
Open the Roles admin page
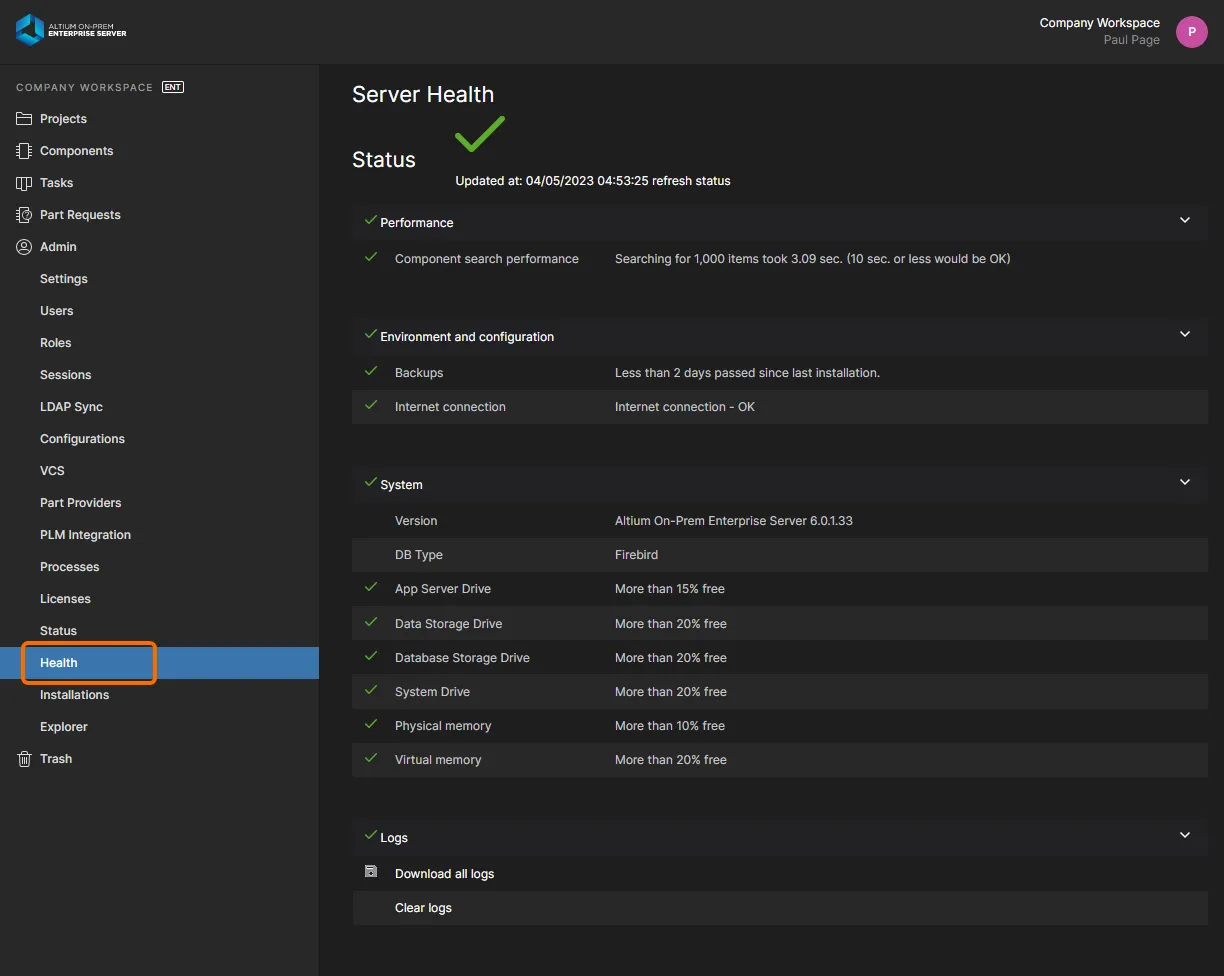[x=55, y=343]
